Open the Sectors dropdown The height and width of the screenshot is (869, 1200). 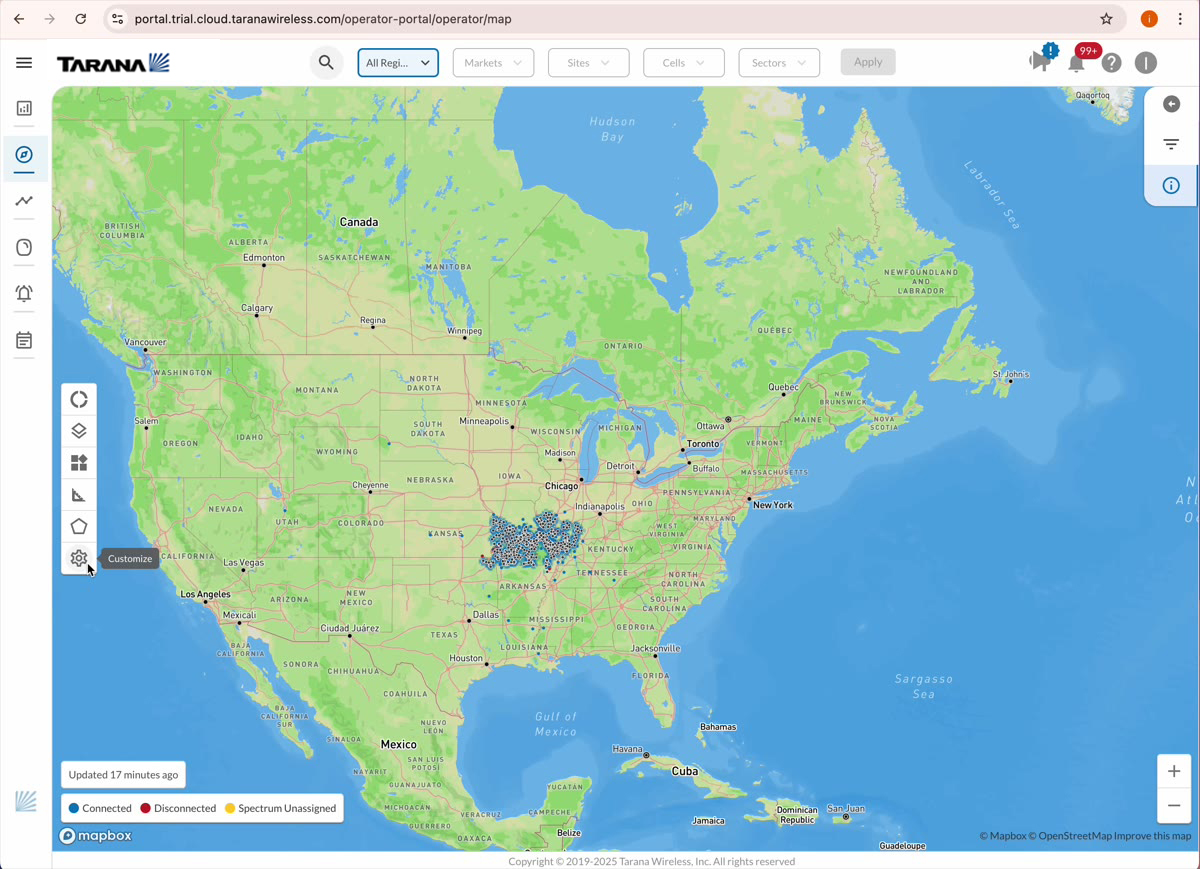[779, 62]
